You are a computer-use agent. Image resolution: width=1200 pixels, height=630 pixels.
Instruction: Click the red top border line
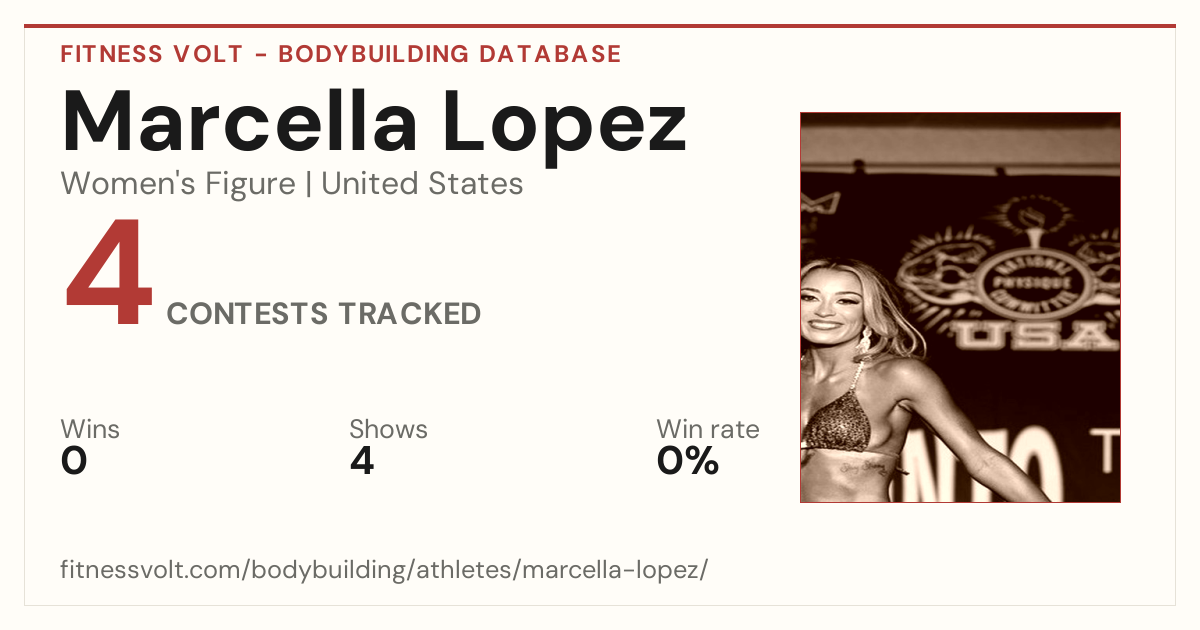tap(600, 26)
